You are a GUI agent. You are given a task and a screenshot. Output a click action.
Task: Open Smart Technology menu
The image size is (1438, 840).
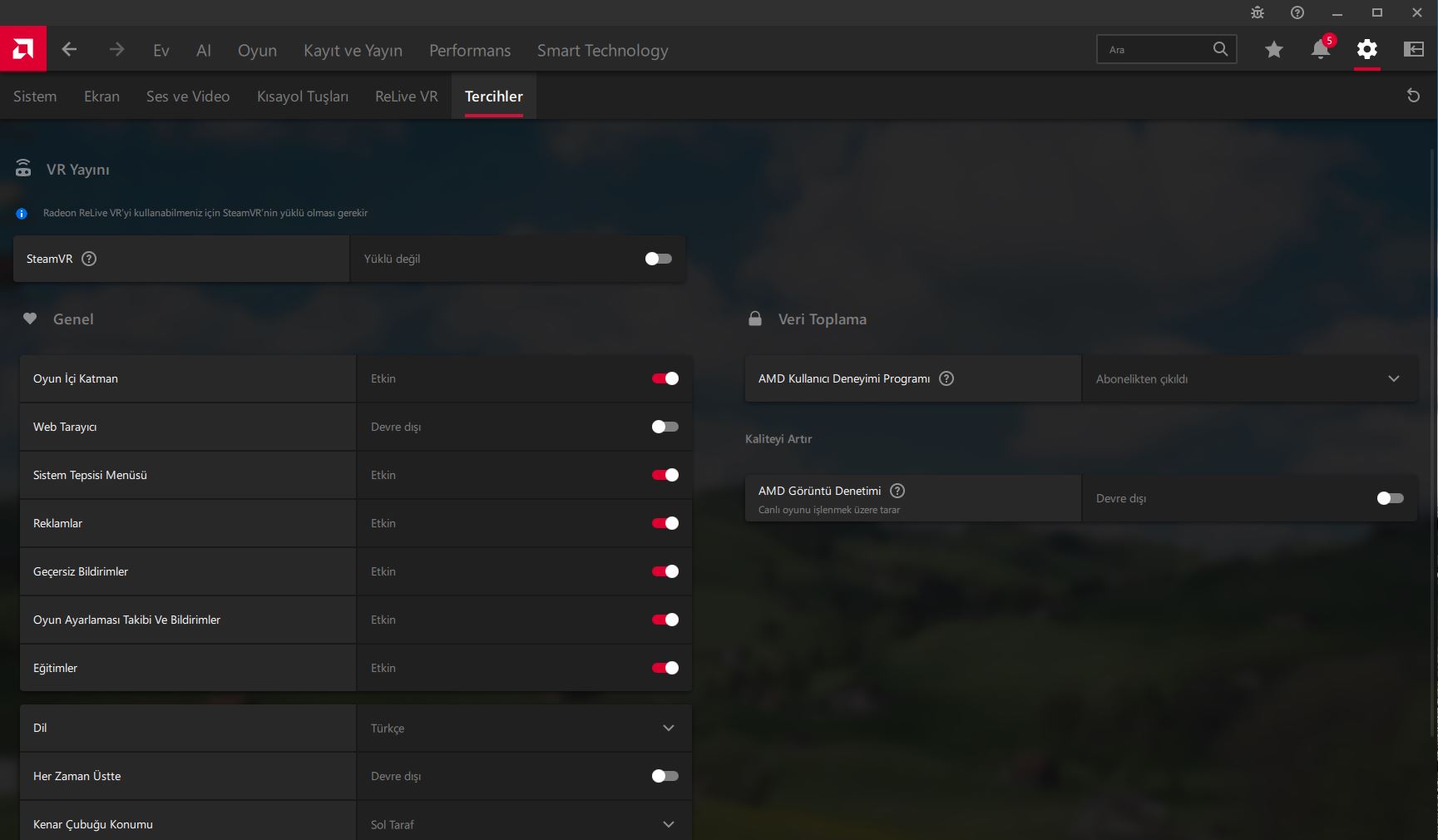[602, 50]
